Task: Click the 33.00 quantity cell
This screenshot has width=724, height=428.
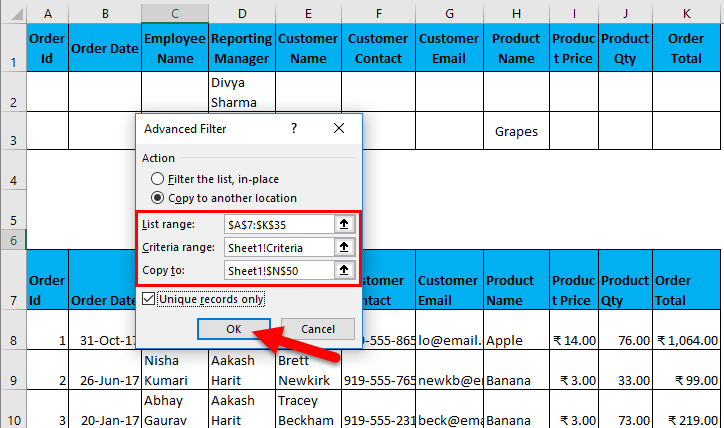Action: pyautogui.click(x=625, y=369)
